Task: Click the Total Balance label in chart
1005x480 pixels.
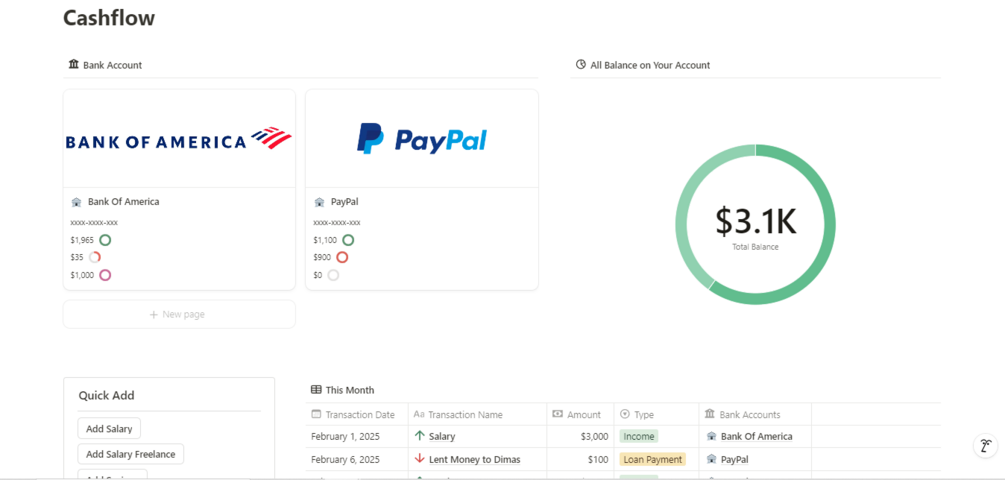Action: click(756, 247)
